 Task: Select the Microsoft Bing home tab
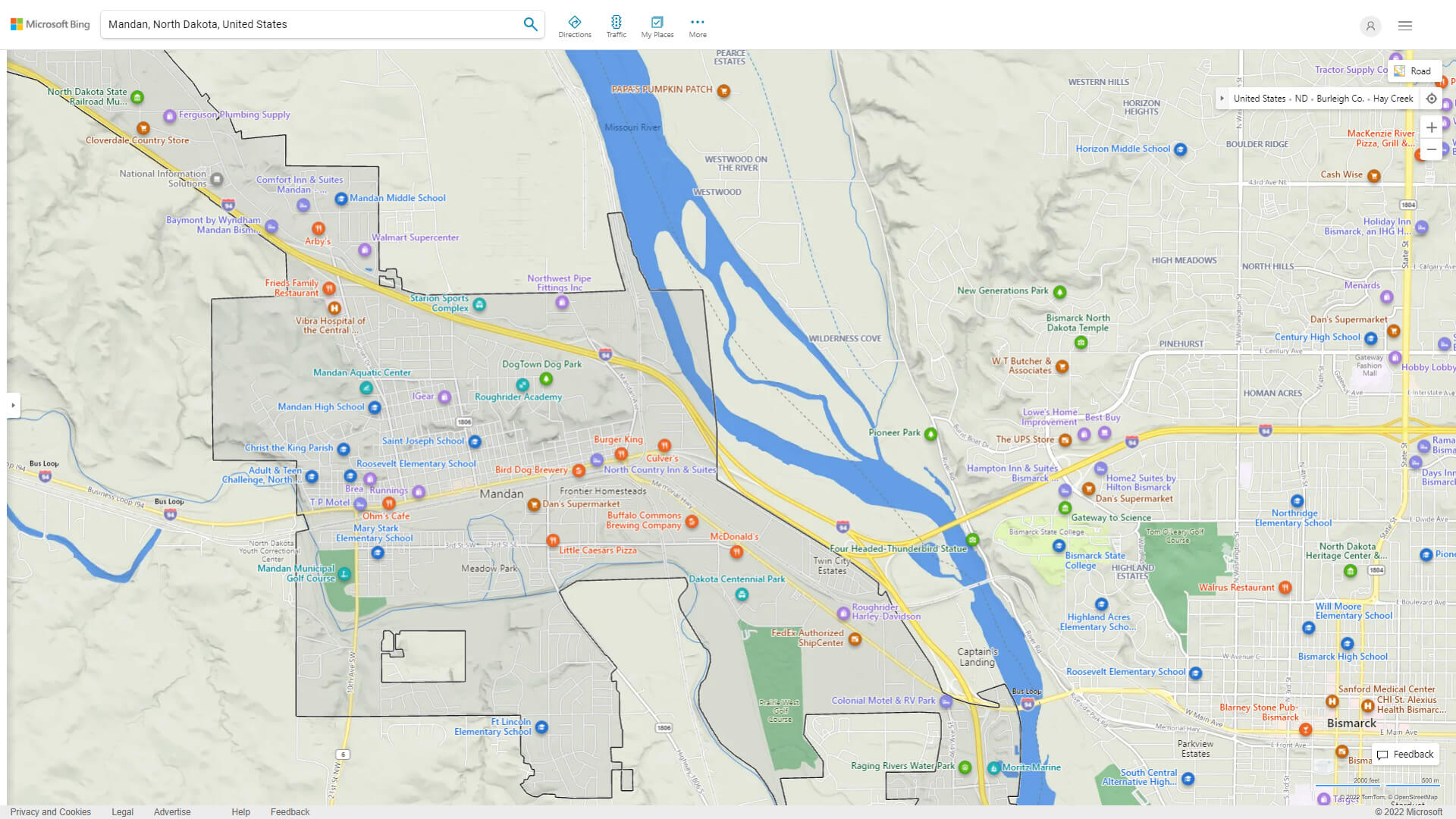[x=50, y=23]
